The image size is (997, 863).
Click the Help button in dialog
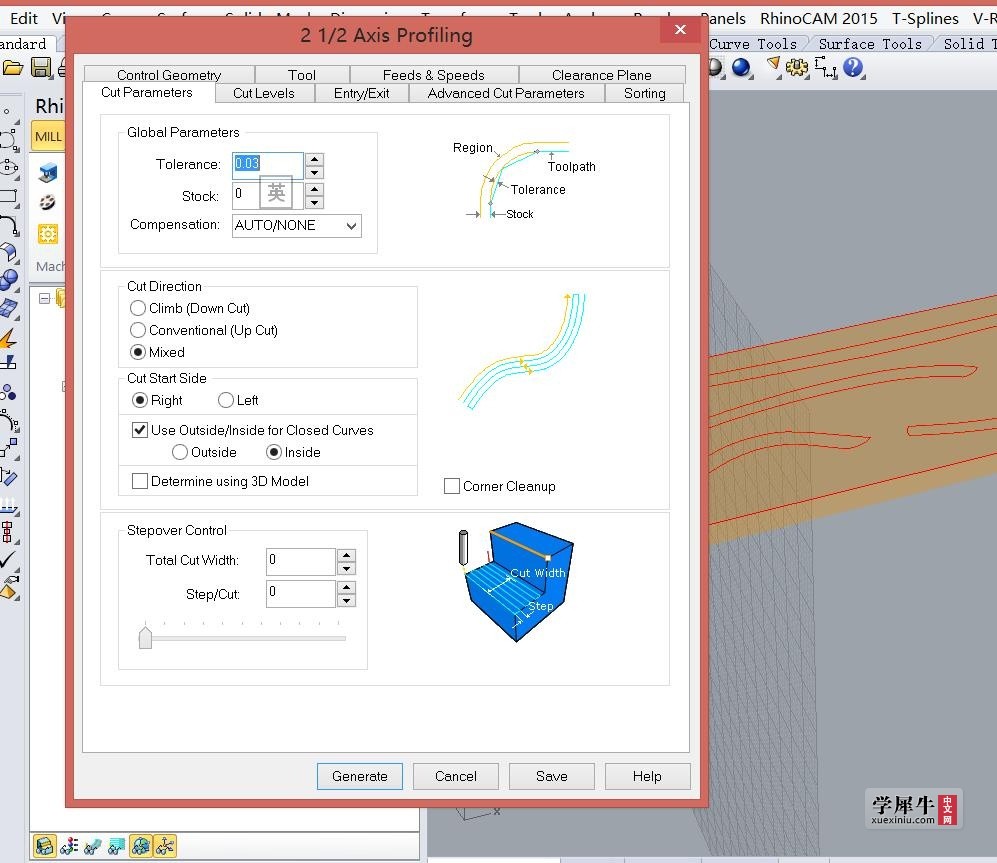click(x=647, y=777)
